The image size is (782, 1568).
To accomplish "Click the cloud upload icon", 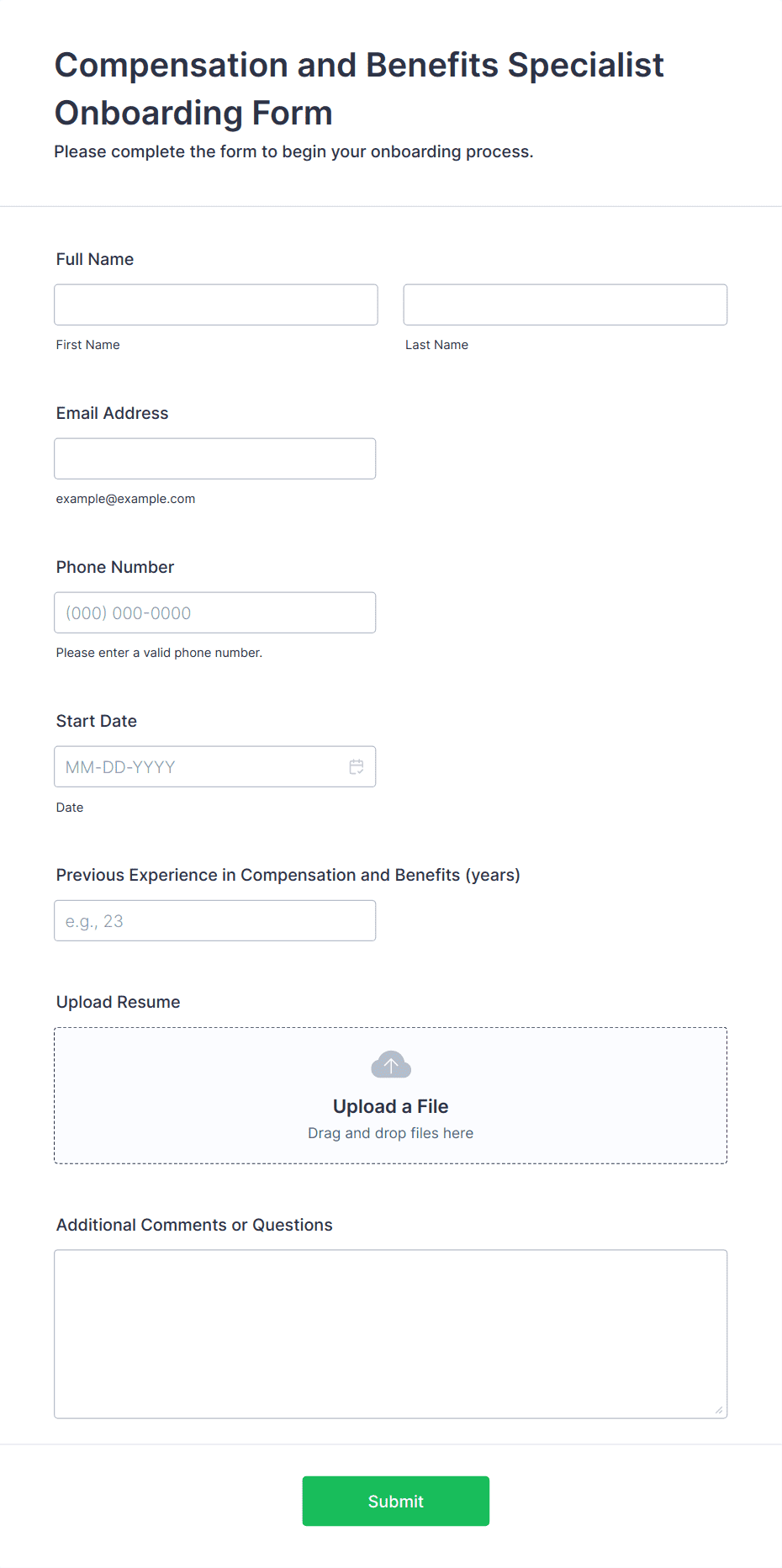I will point(391,1065).
